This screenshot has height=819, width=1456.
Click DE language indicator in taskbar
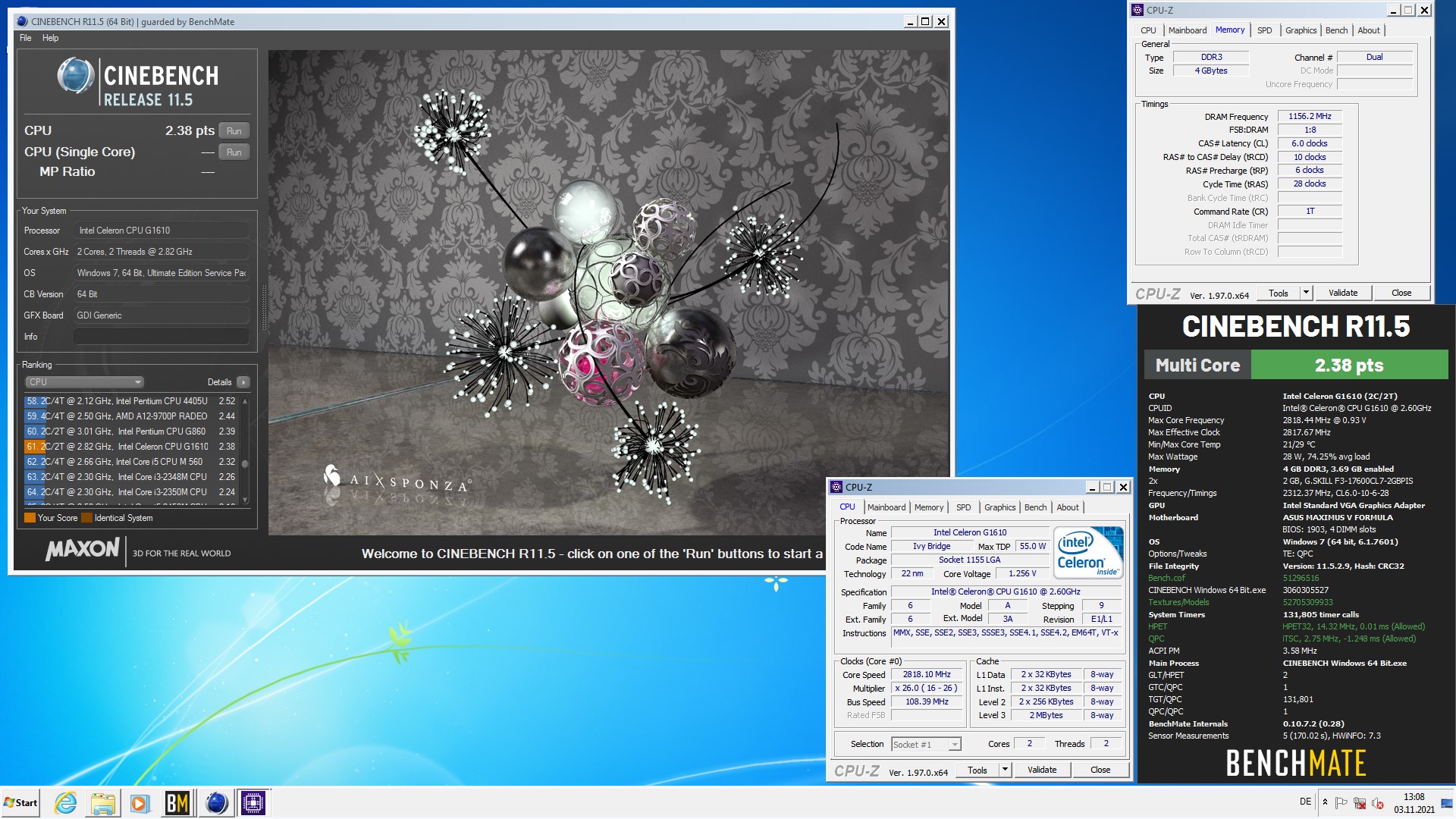1305,802
